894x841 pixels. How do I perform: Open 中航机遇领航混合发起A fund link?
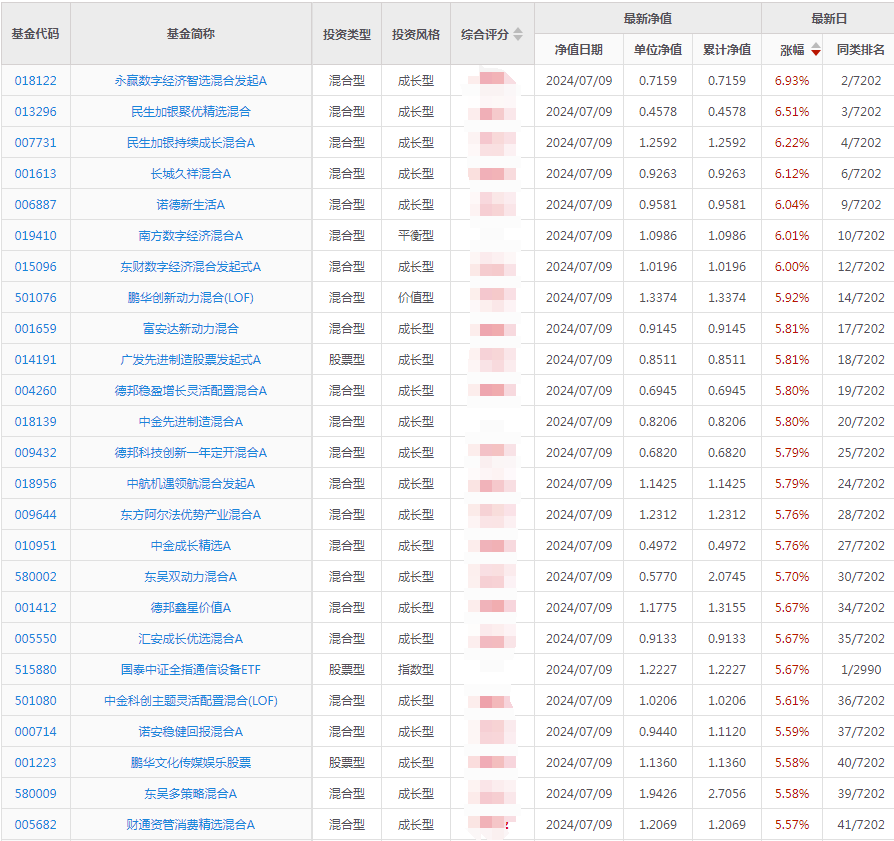[x=190, y=484]
